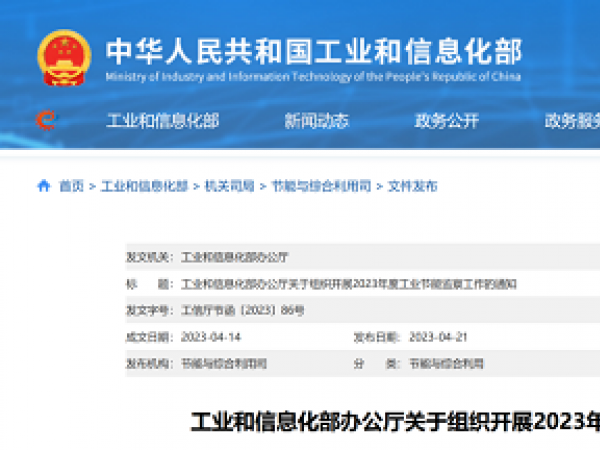This screenshot has height=450, width=600.
Task: Select publishing body 节能与综合利用司 value
Action: pyautogui.click(x=224, y=364)
